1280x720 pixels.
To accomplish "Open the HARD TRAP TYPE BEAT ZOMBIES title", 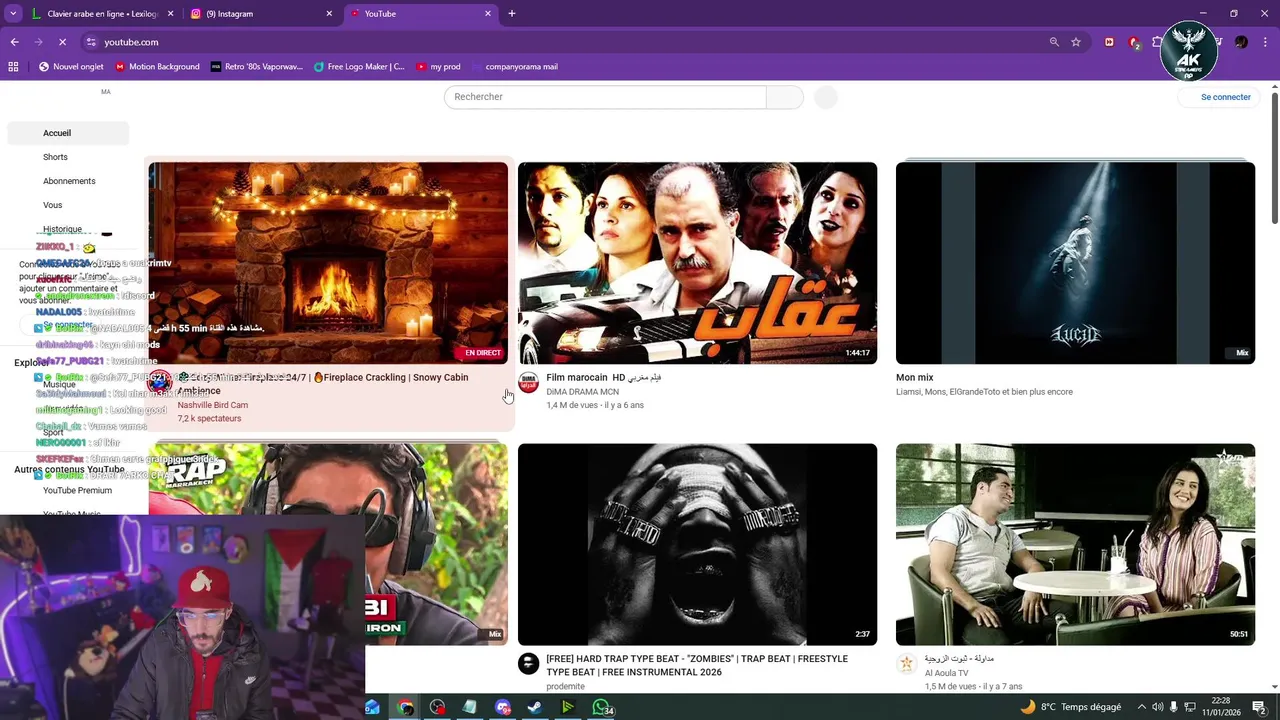I will [x=697, y=665].
